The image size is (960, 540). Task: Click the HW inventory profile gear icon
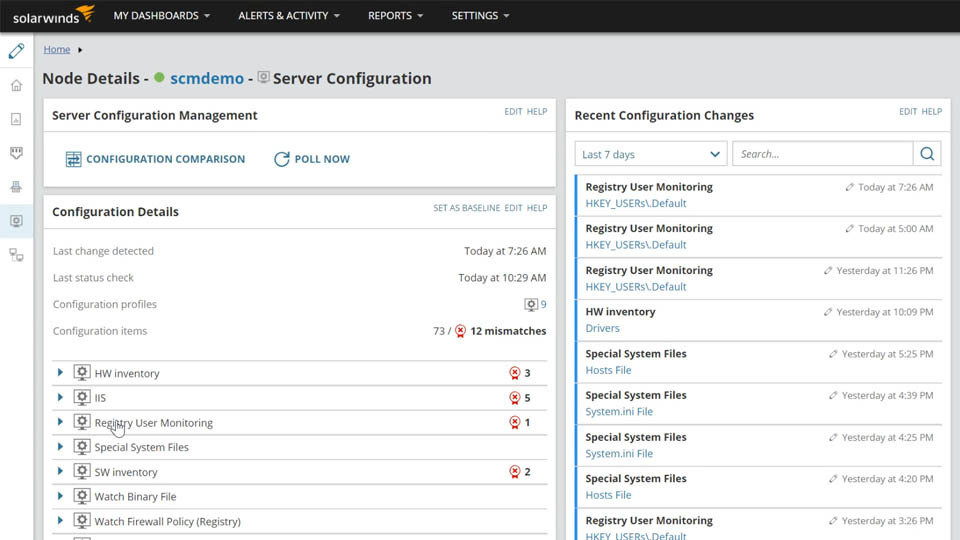point(82,372)
